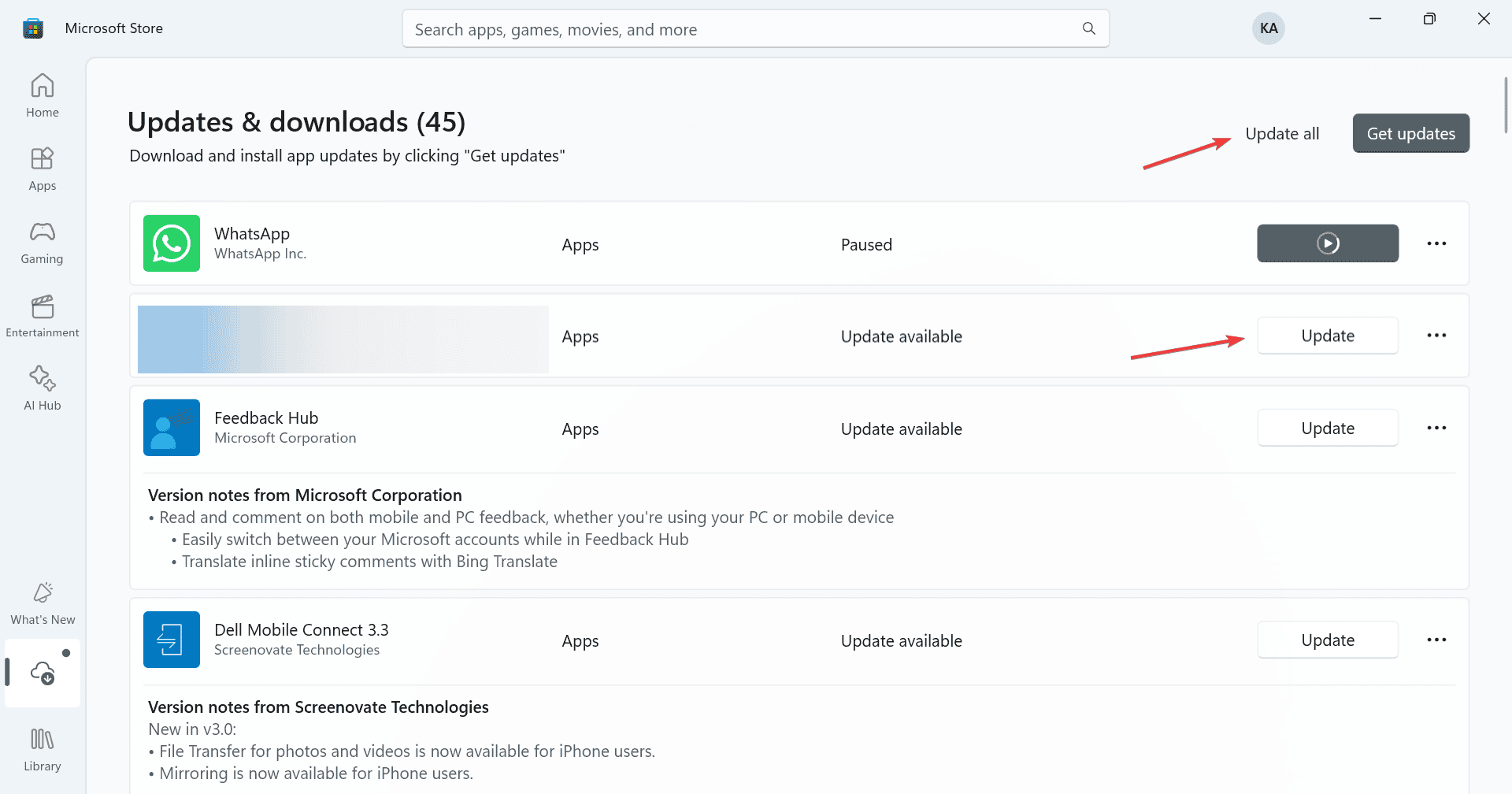Image resolution: width=1512 pixels, height=794 pixels.
Task: Restore down the Microsoft Store window
Action: (1429, 19)
